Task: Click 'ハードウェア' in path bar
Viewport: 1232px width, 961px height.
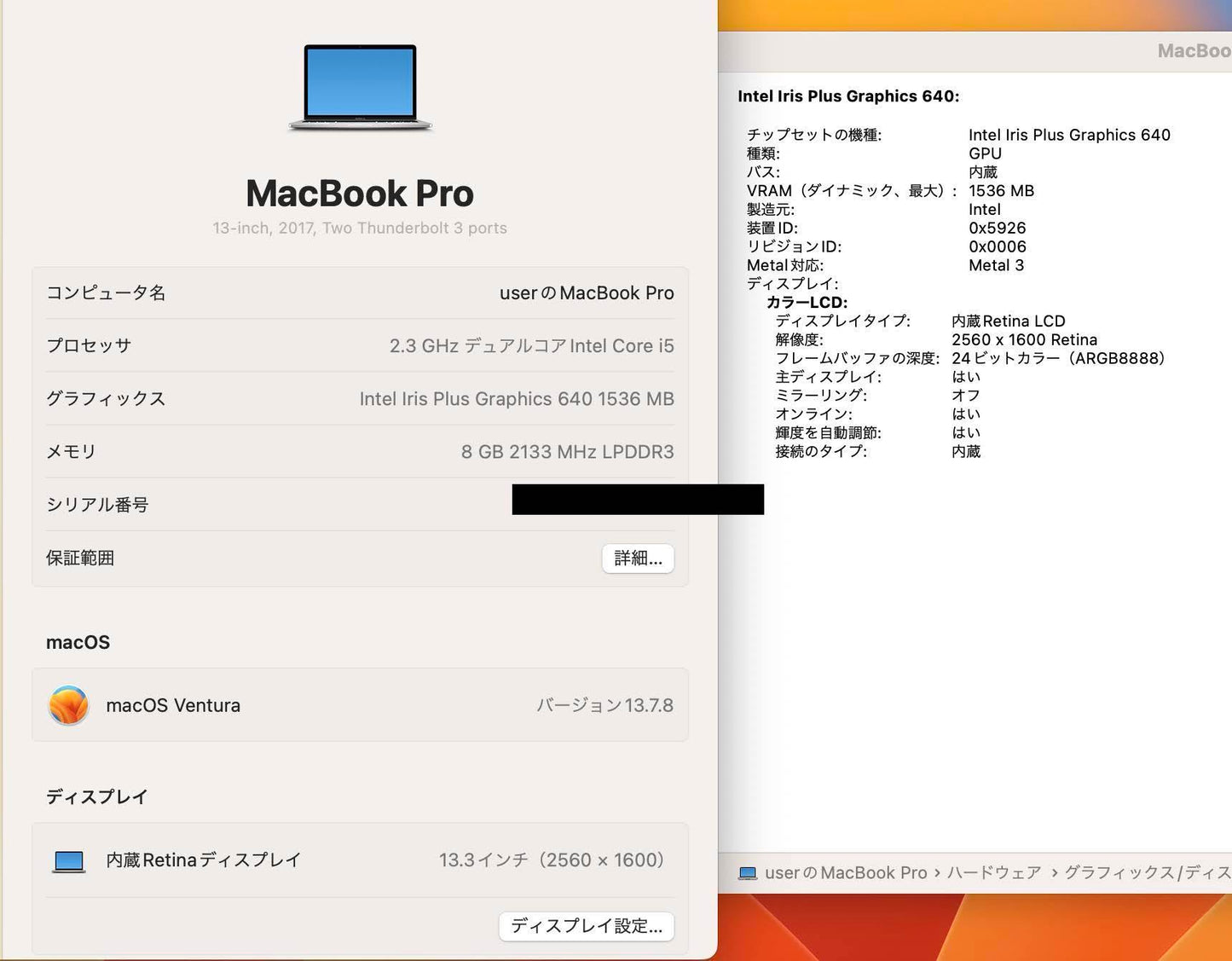Action: tap(994, 873)
